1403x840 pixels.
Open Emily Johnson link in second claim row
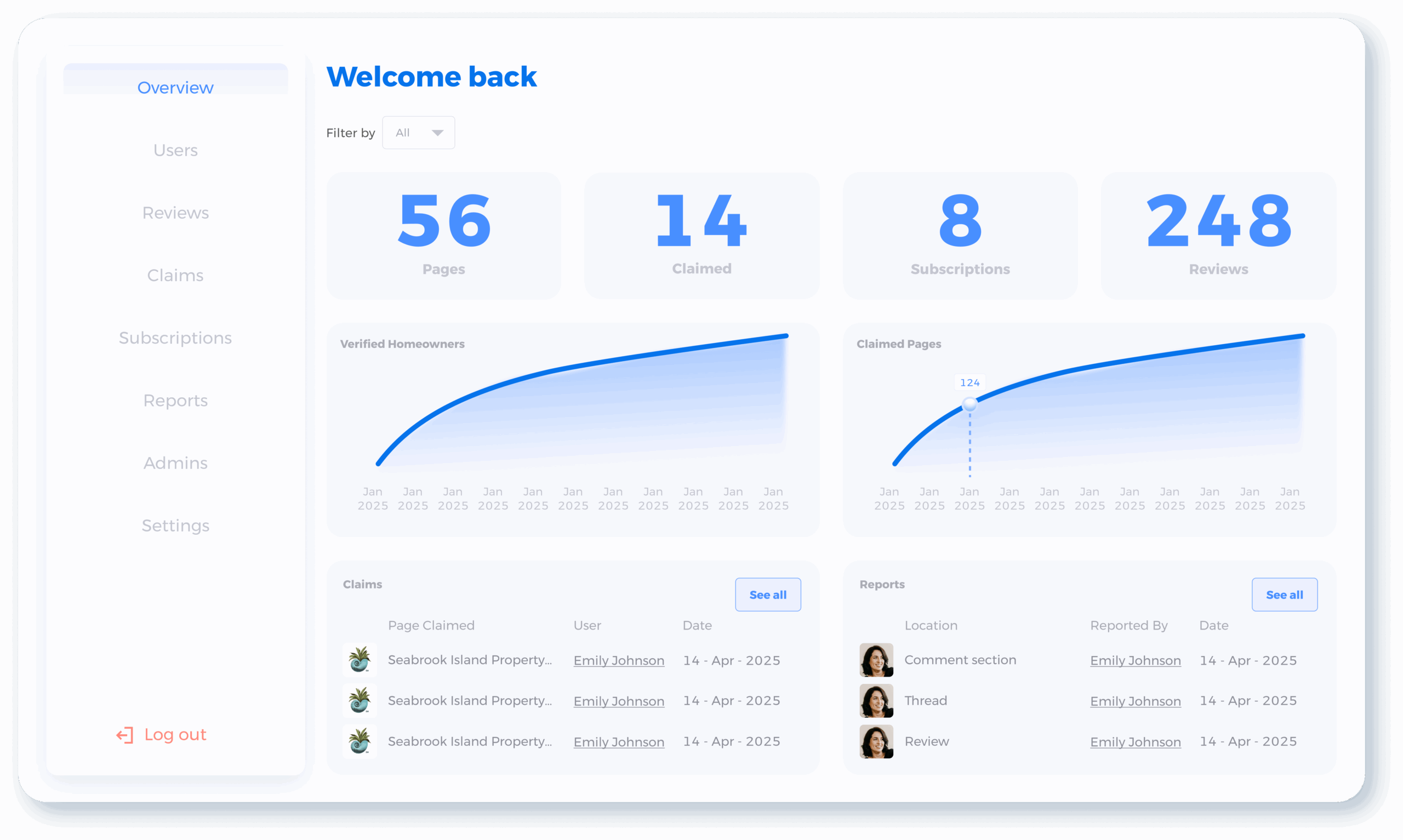coord(619,701)
